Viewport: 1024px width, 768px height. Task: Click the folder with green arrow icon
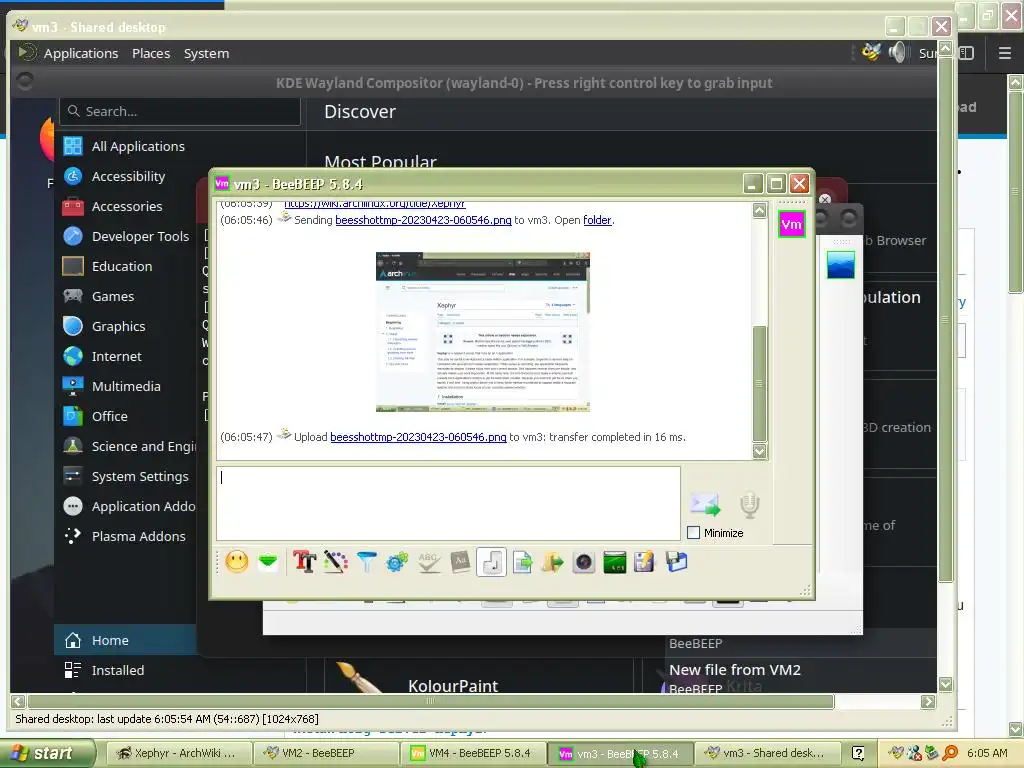click(x=552, y=562)
